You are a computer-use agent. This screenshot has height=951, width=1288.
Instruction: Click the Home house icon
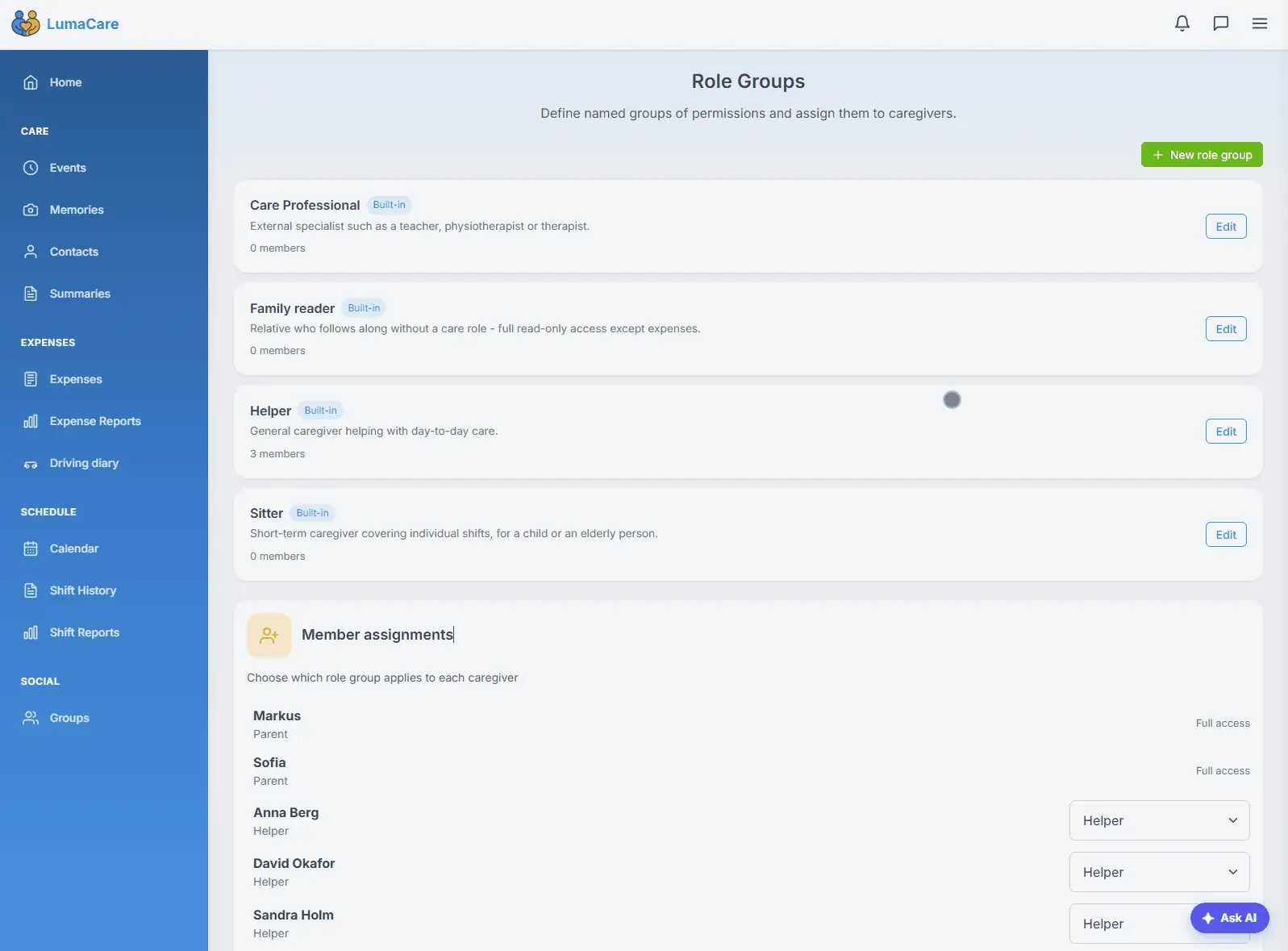click(x=31, y=82)
